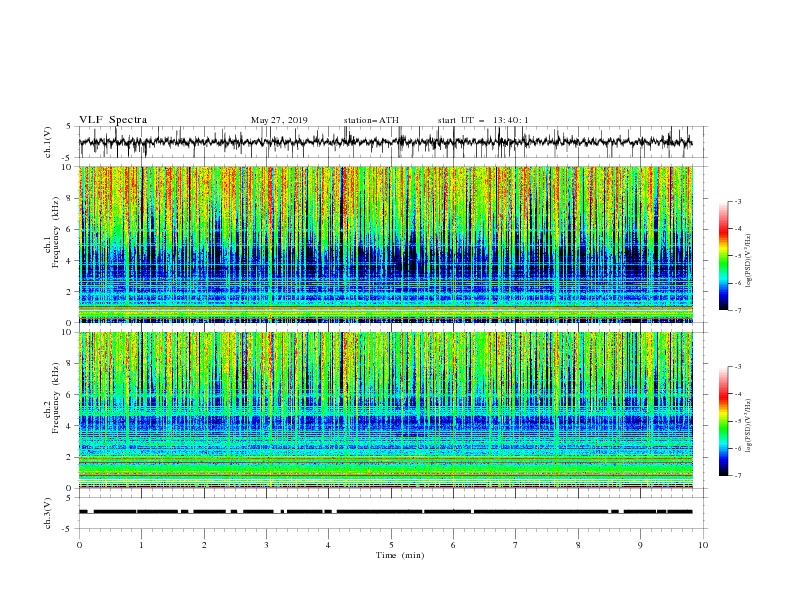Image resolution: width=792 pixels, height=612 pixels.
Task: Click the ch.2 spectrogram color bar
Action: (x=723, y=421)
